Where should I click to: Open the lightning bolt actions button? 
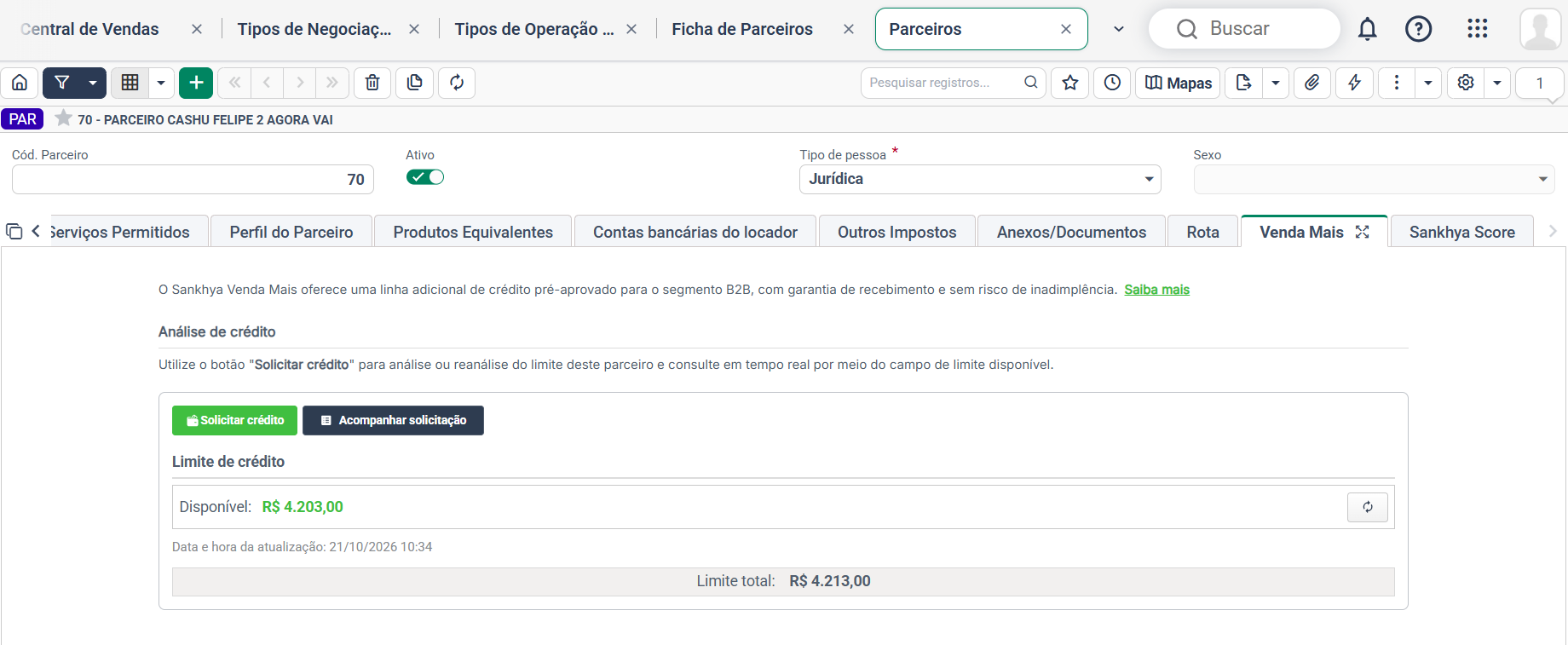tap(1354, 83)
